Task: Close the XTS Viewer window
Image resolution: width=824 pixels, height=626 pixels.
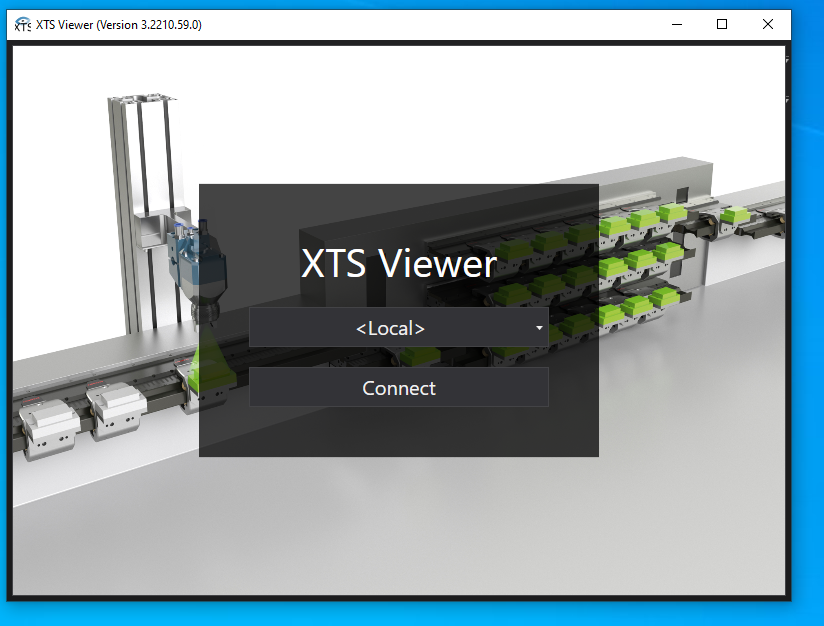Action: [x=768, y=24]
